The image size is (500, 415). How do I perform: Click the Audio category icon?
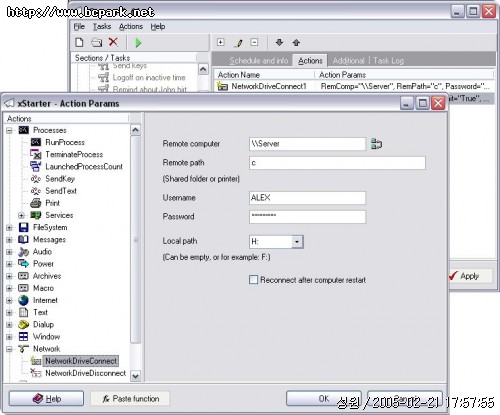pos(23,252)
